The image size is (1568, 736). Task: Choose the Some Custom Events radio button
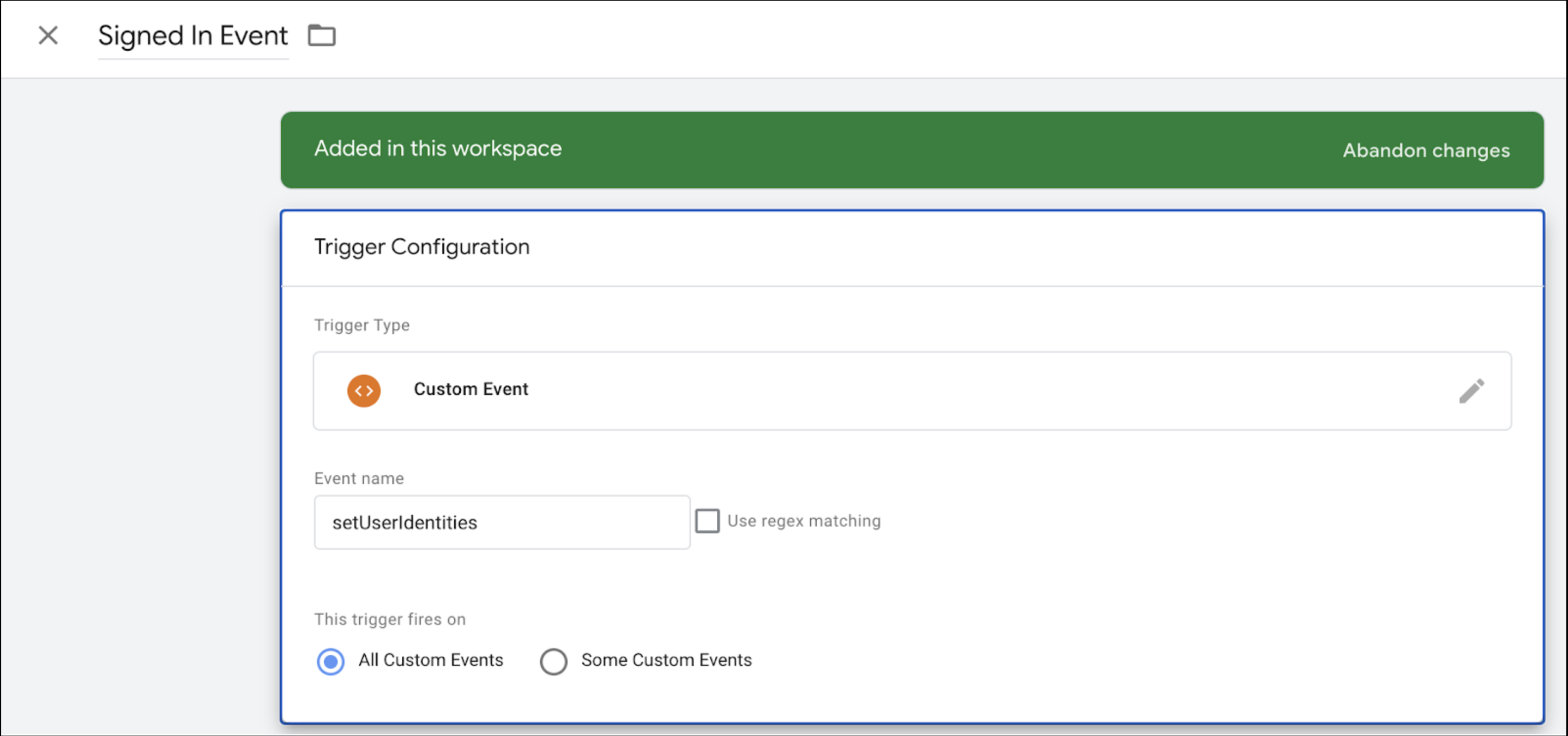point(553,661)
